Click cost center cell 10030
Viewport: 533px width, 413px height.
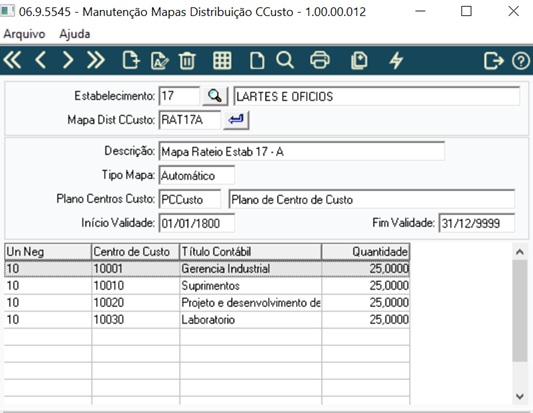[135, 320]
